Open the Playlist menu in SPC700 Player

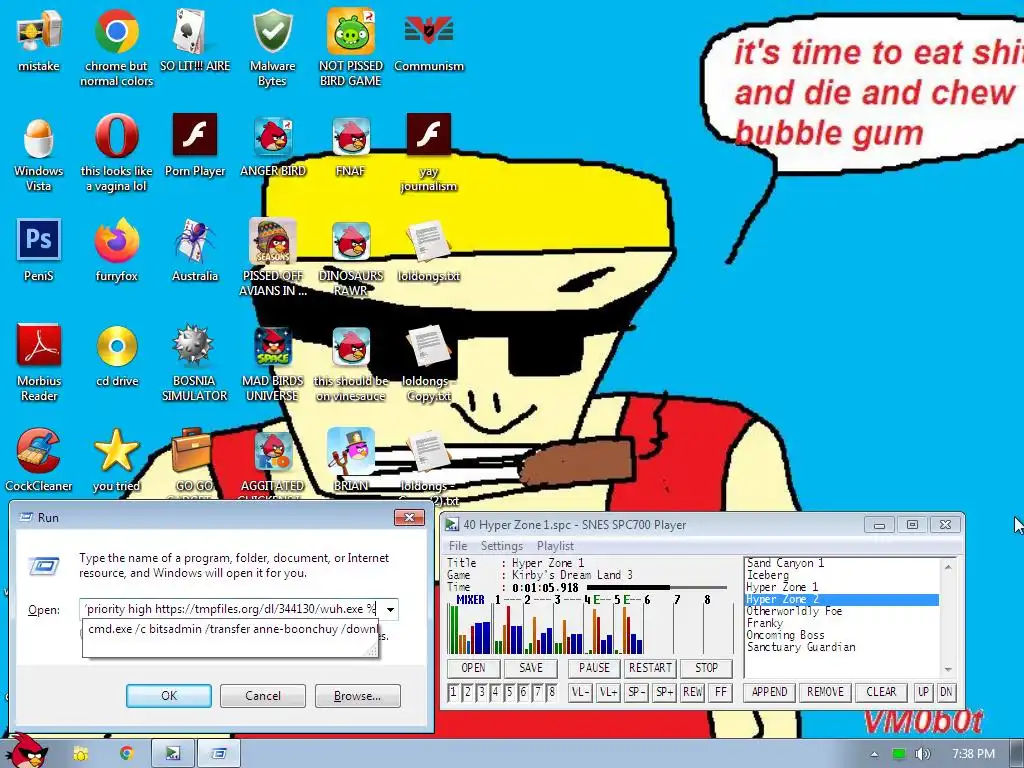(555, 545)
